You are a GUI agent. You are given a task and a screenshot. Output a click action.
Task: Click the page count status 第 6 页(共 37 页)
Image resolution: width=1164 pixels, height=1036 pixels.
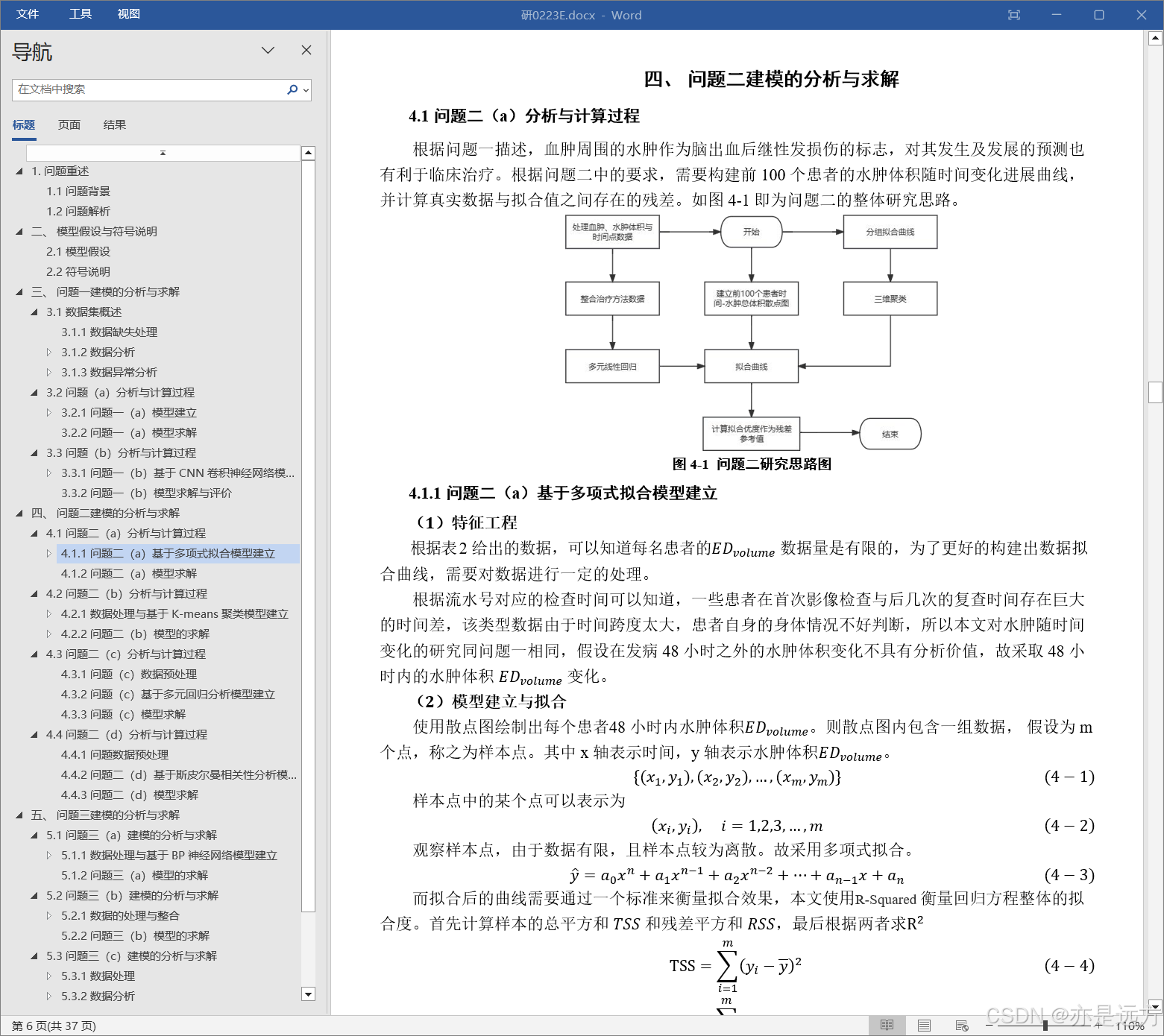[54, 1026]
